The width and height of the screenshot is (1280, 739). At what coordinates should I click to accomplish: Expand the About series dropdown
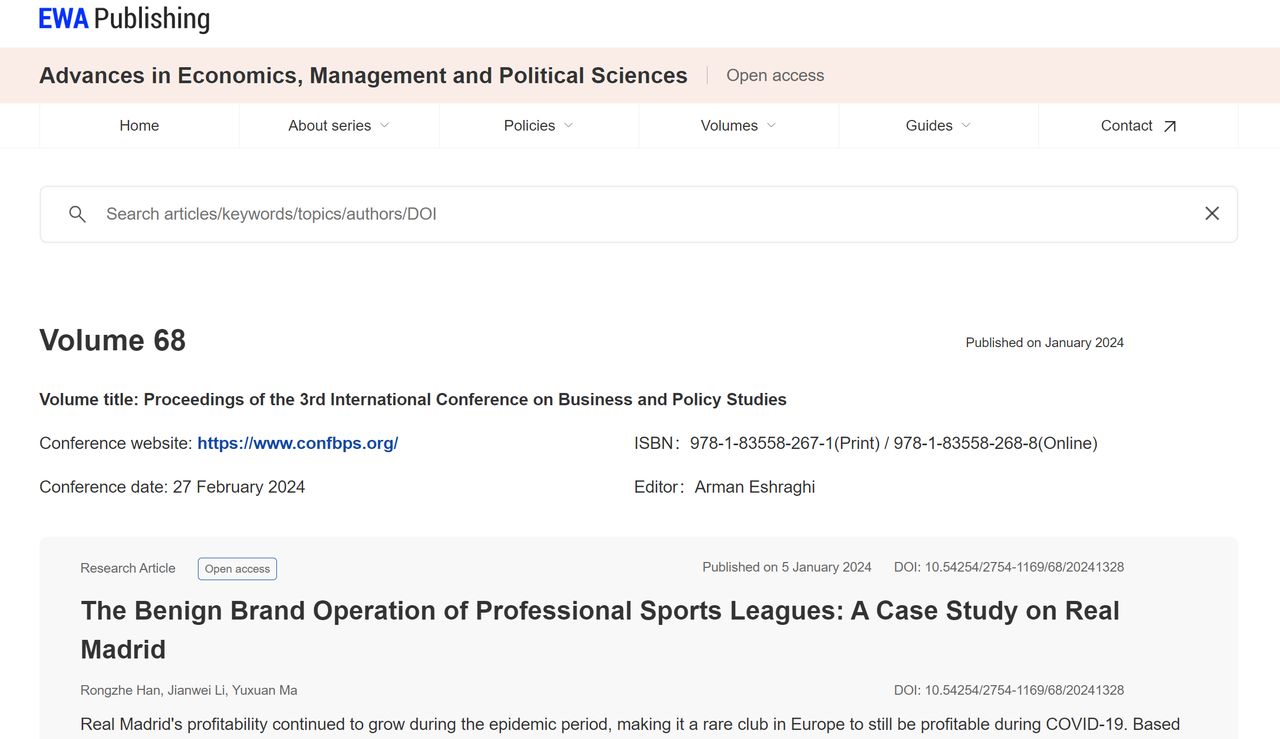[x=338, y=126]
